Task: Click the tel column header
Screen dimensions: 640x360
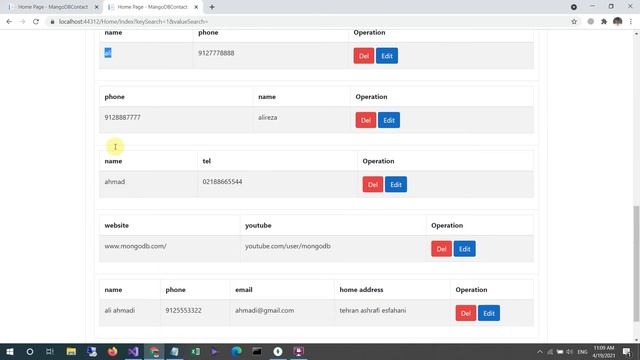Action: [x=207, y=161]
